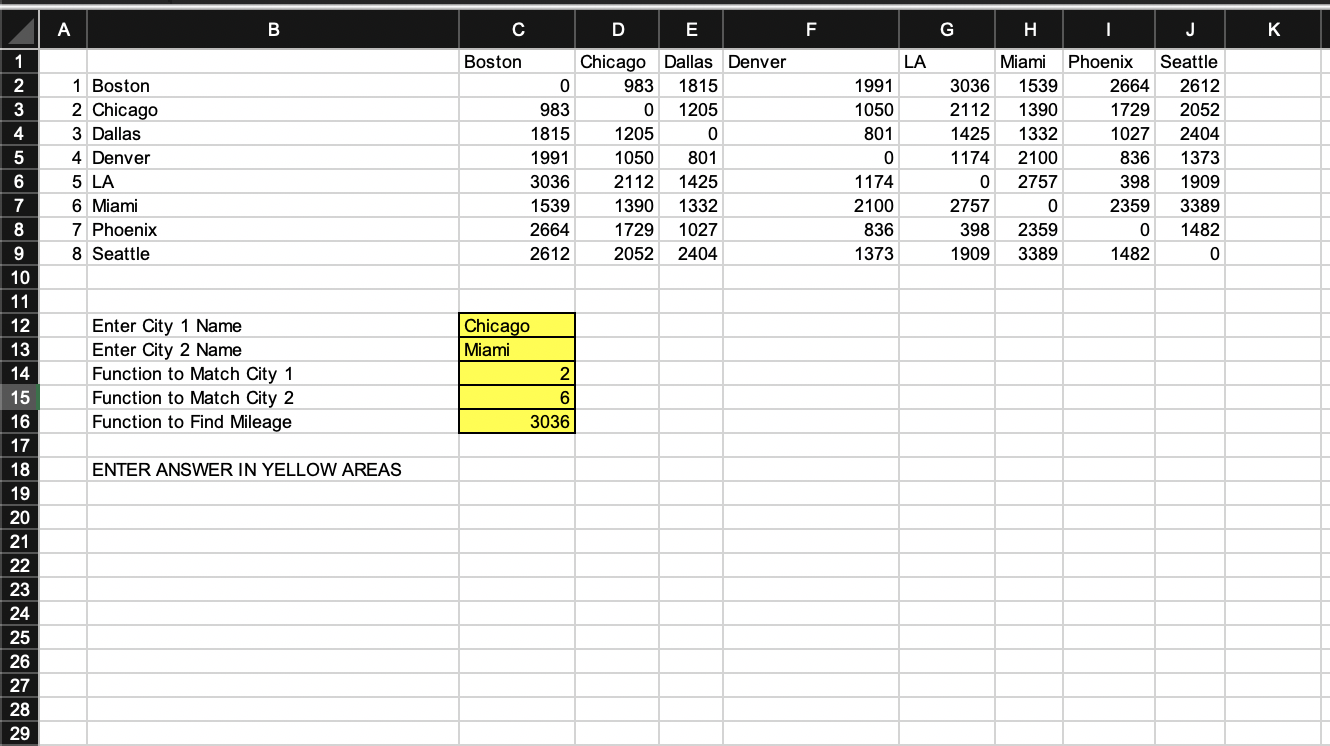Click 'Function to Find Mileage' text
The image size is (1330, 746).
192,422
